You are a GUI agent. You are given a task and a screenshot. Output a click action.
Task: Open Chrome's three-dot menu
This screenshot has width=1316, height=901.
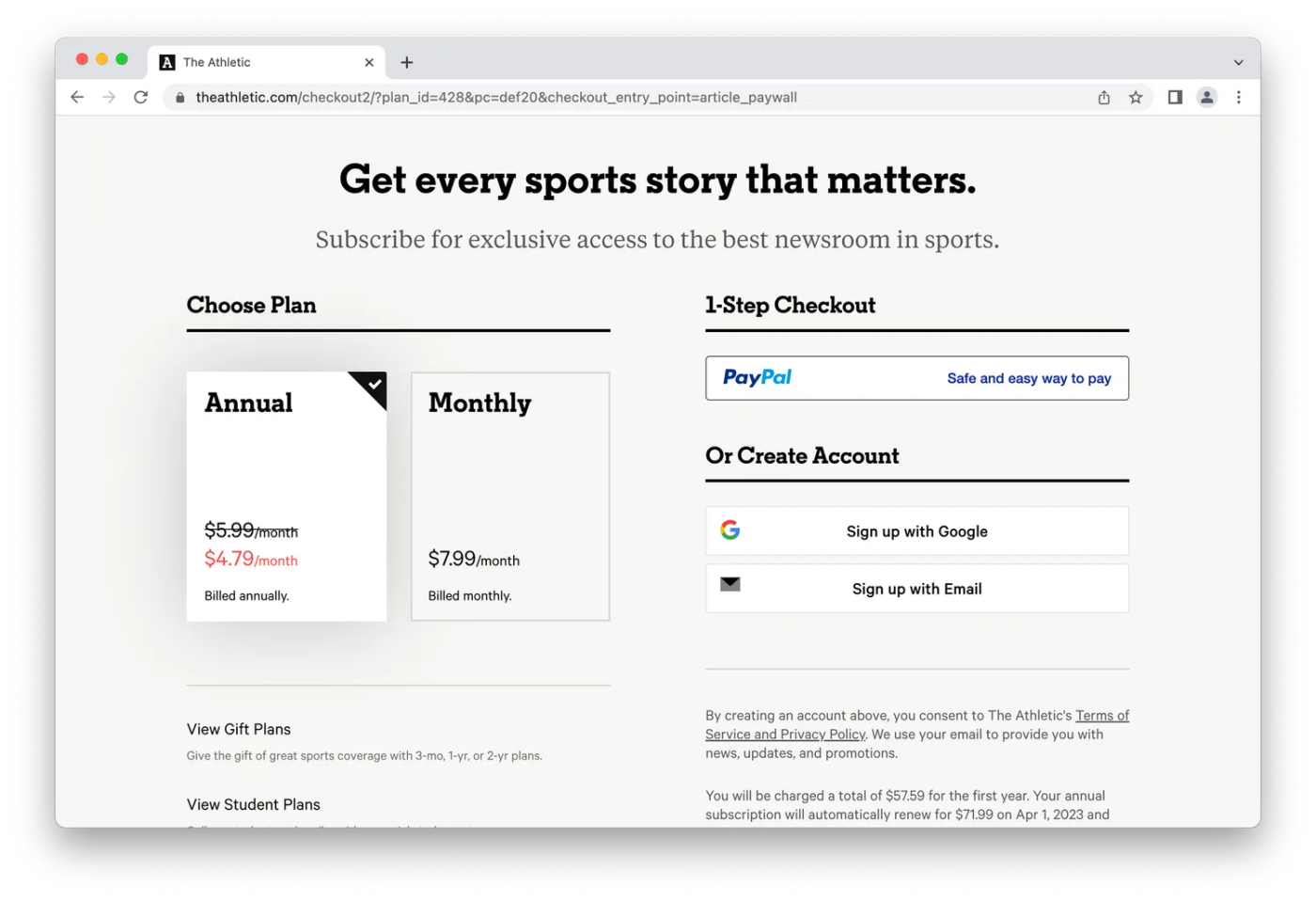coord(1239,97)
